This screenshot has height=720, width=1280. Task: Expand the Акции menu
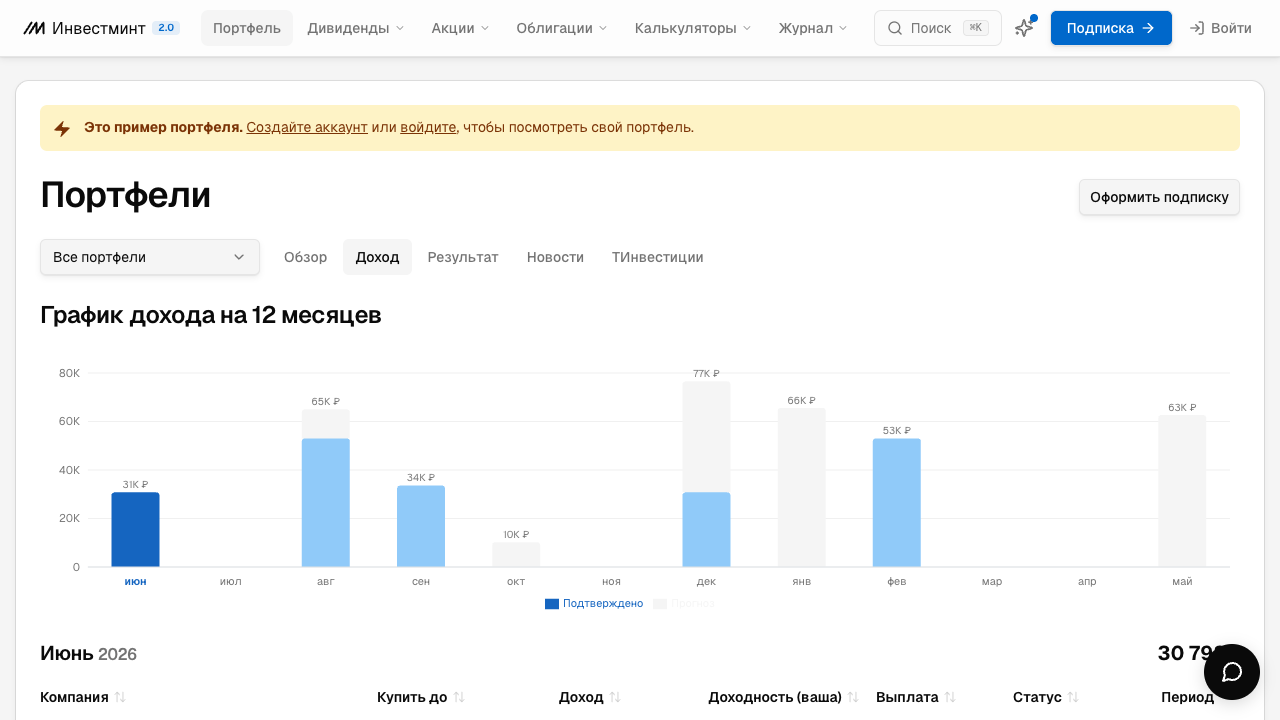(461, 28)
